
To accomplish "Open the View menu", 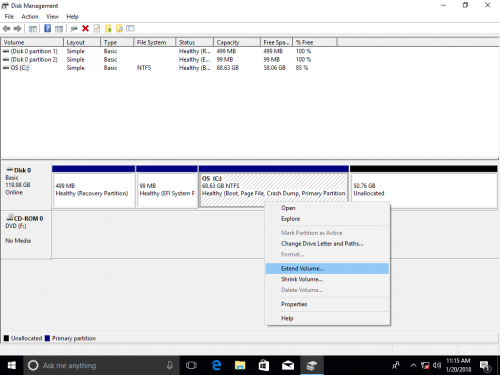I will [52, 17].
